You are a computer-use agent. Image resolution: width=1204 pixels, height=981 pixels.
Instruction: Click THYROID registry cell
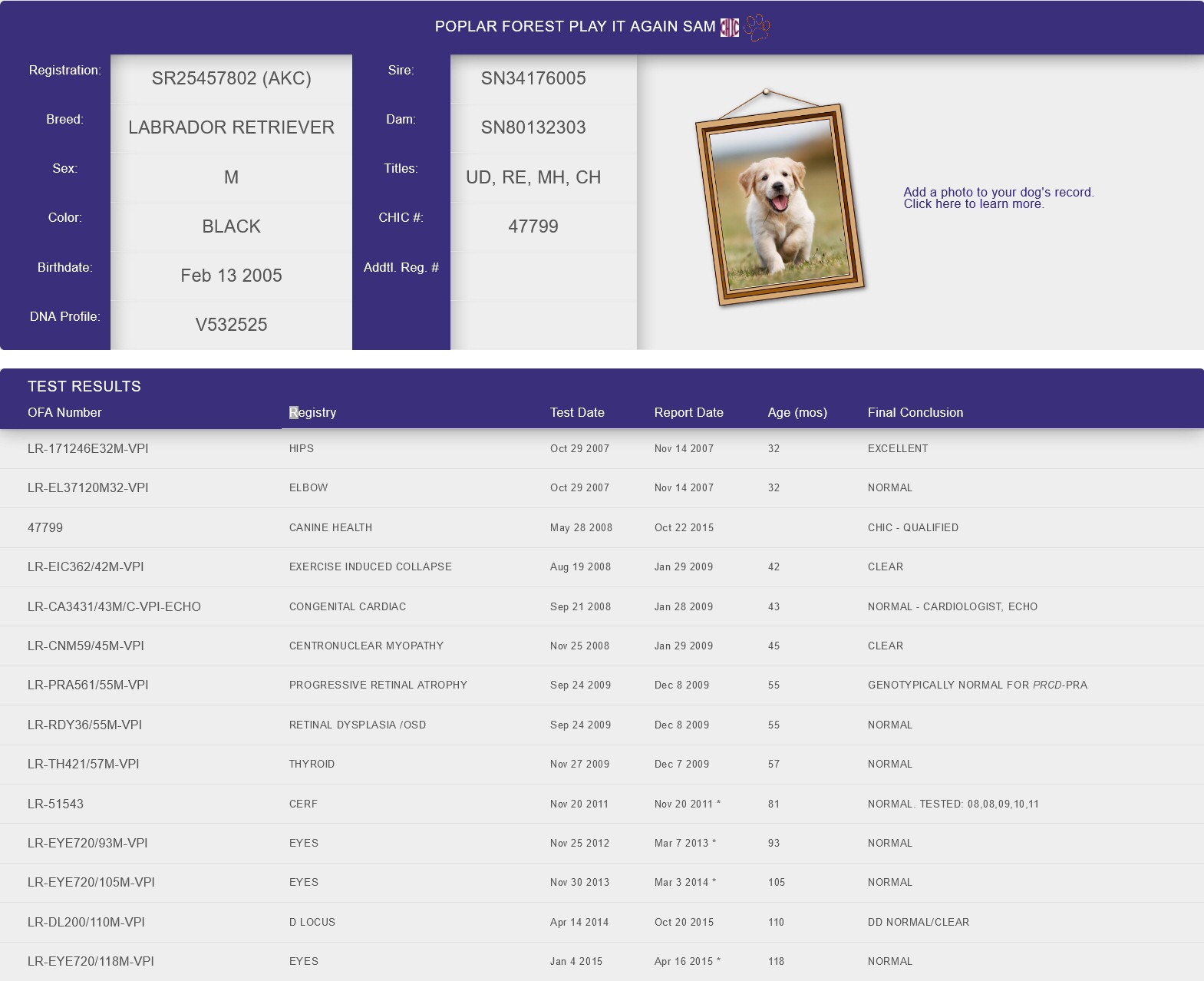(312, 764)
